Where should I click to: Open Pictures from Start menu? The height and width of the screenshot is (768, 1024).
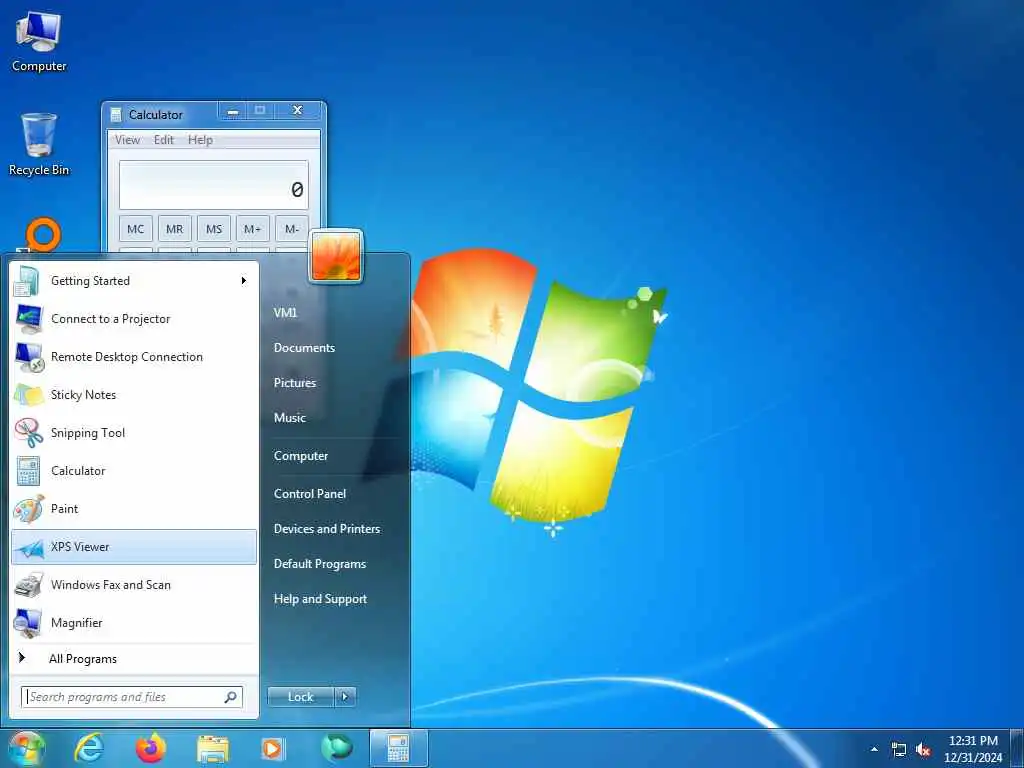295,383
